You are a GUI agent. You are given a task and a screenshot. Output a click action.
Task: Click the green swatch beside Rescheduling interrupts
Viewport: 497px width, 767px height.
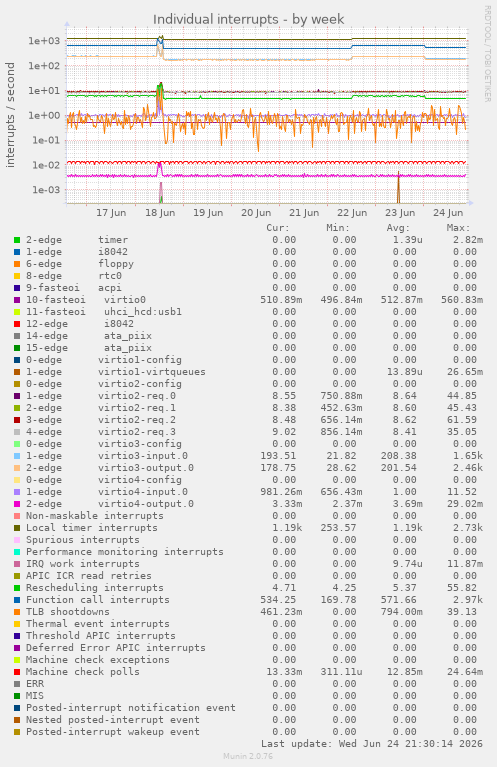17,588
